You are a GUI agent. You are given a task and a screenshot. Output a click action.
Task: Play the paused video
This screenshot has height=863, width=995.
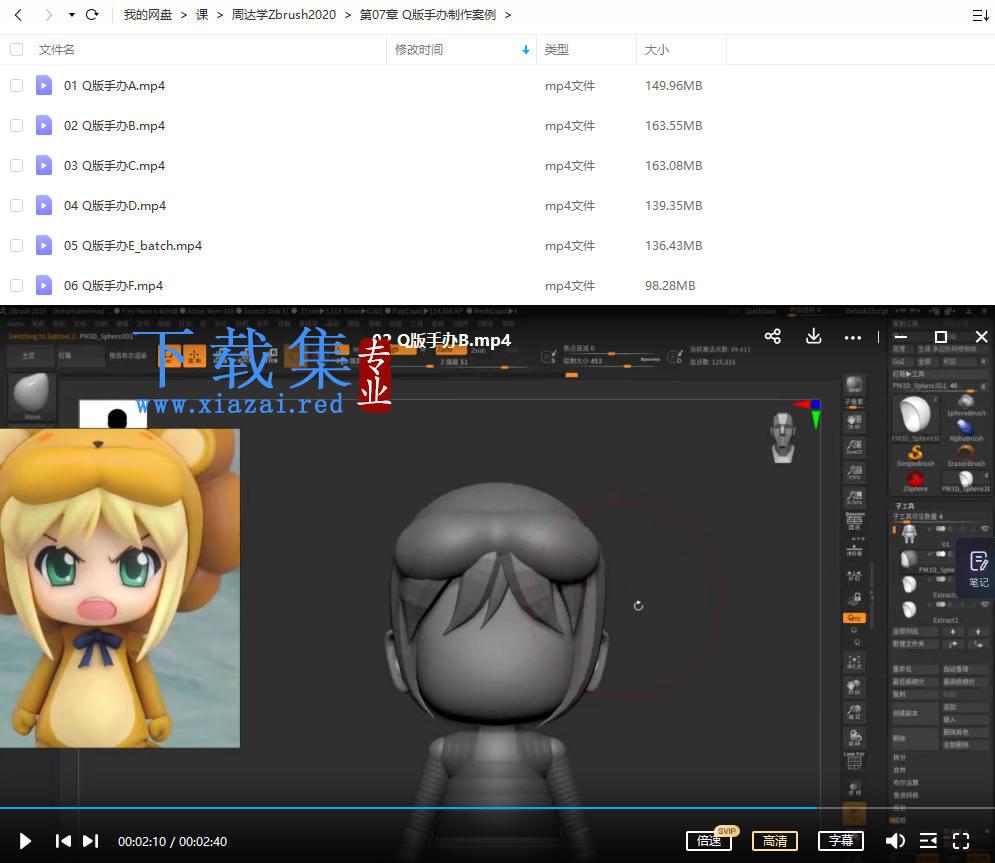(25, 841)
